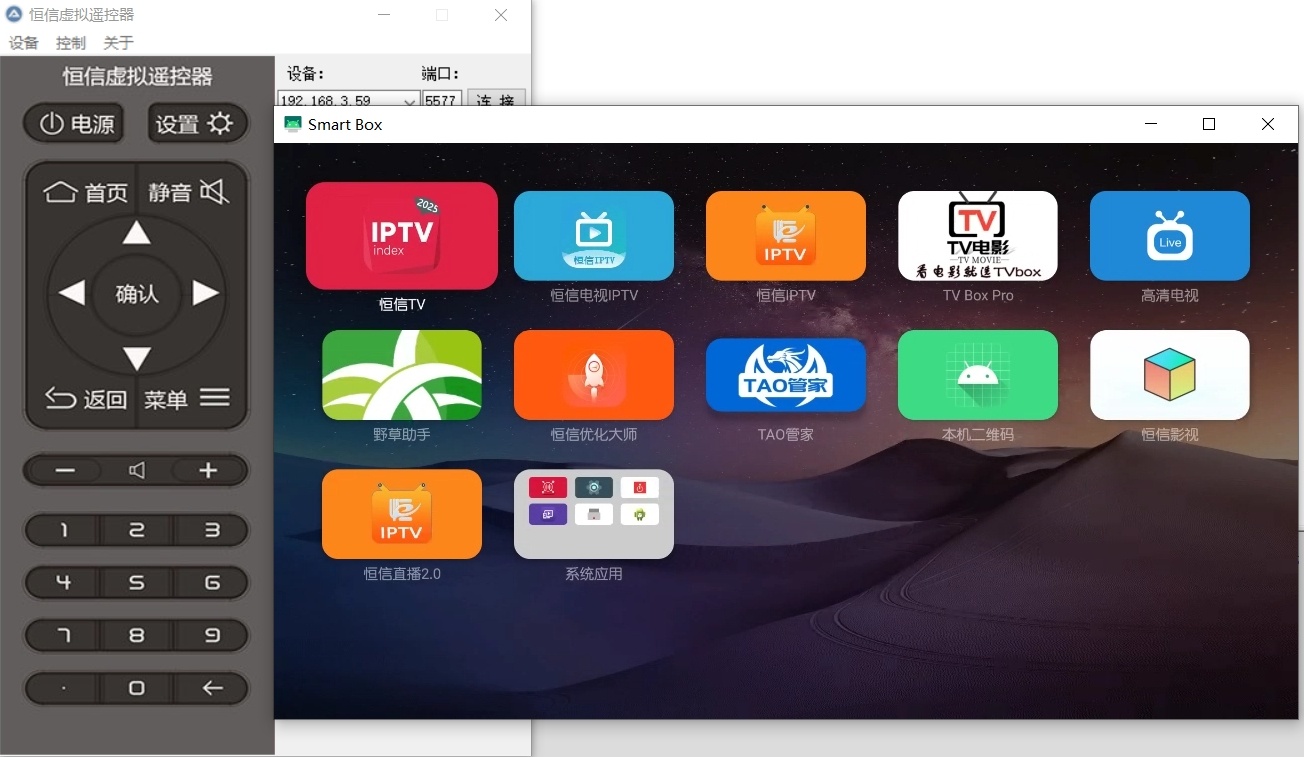1304x757 pixels.
Task: Mute with the 静音 remote button
Action: (x=190, y=192)
